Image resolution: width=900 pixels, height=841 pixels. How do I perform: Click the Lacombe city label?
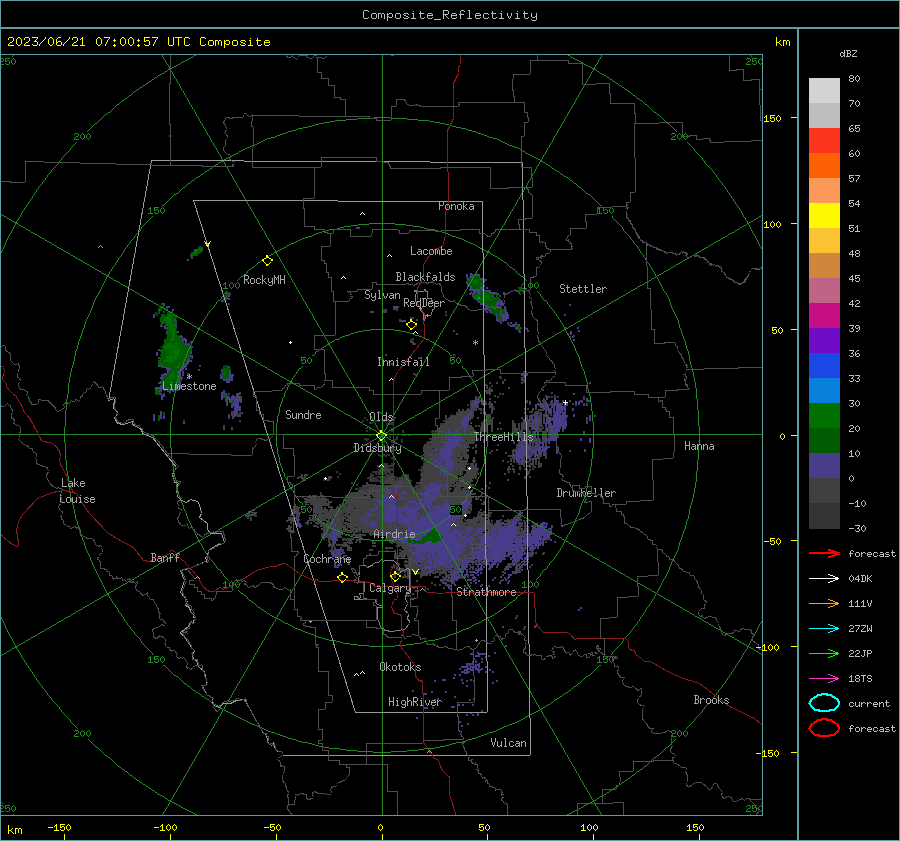tap(431, 251)
